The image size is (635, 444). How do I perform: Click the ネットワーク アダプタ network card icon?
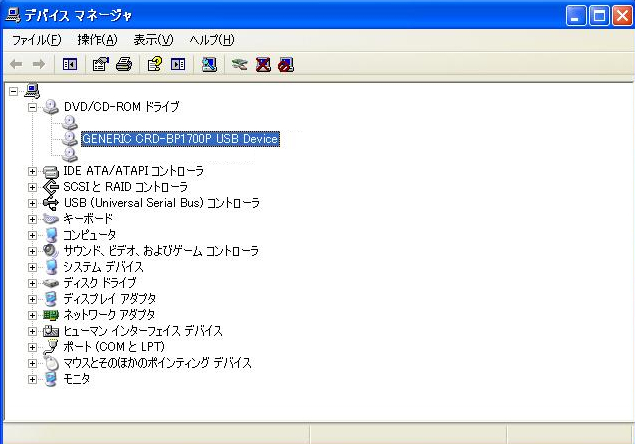[x=51, y=315]
